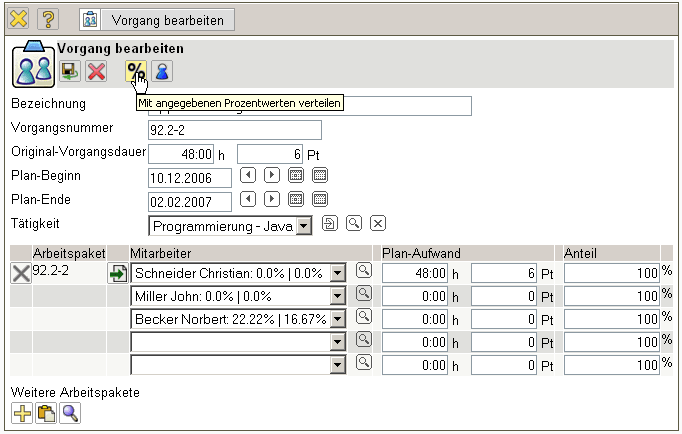682x434 pixels.
Task: Expand the Miller John employee dropdown
Action: coord(338,296)
